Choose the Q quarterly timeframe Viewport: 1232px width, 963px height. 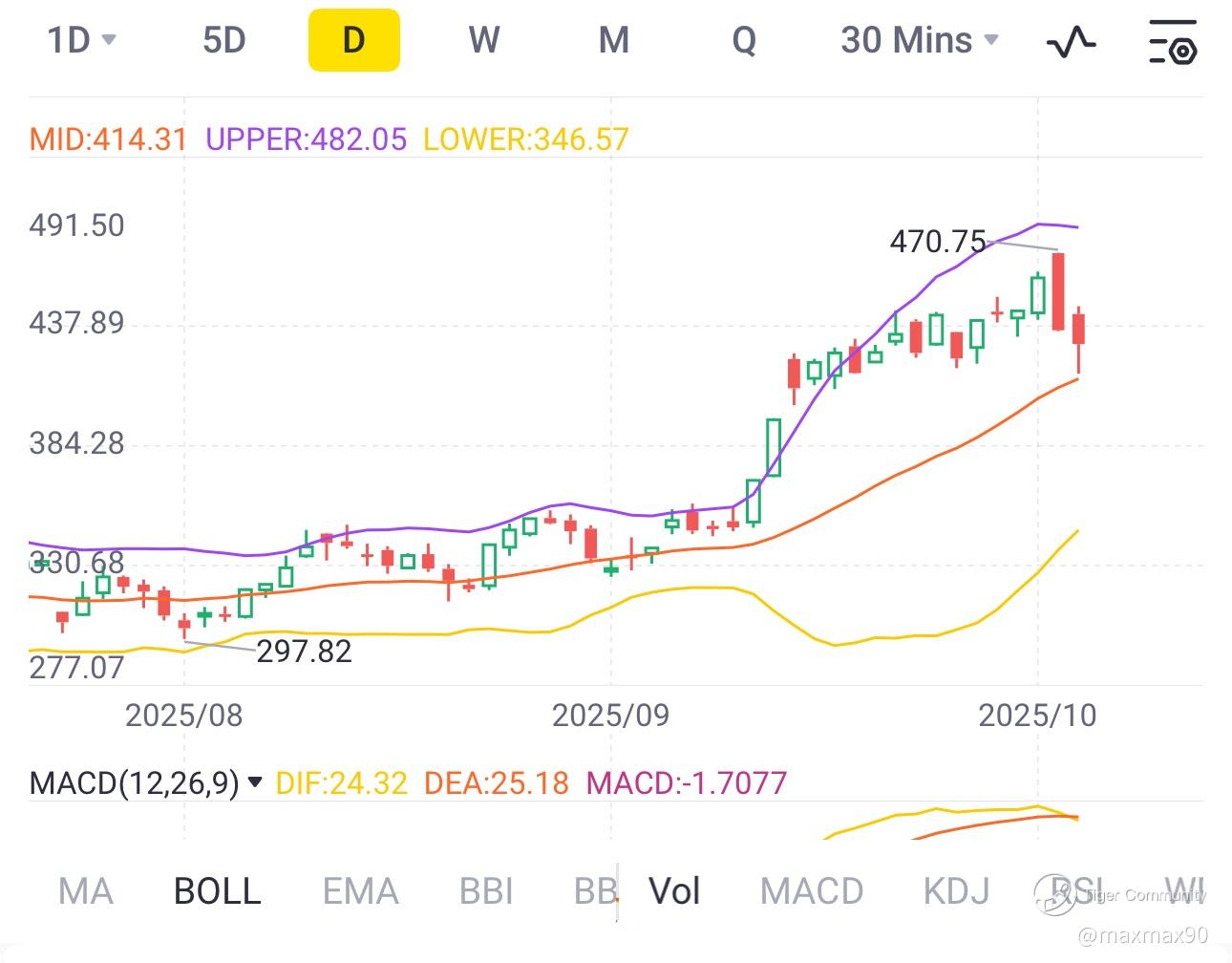[744, 41]
